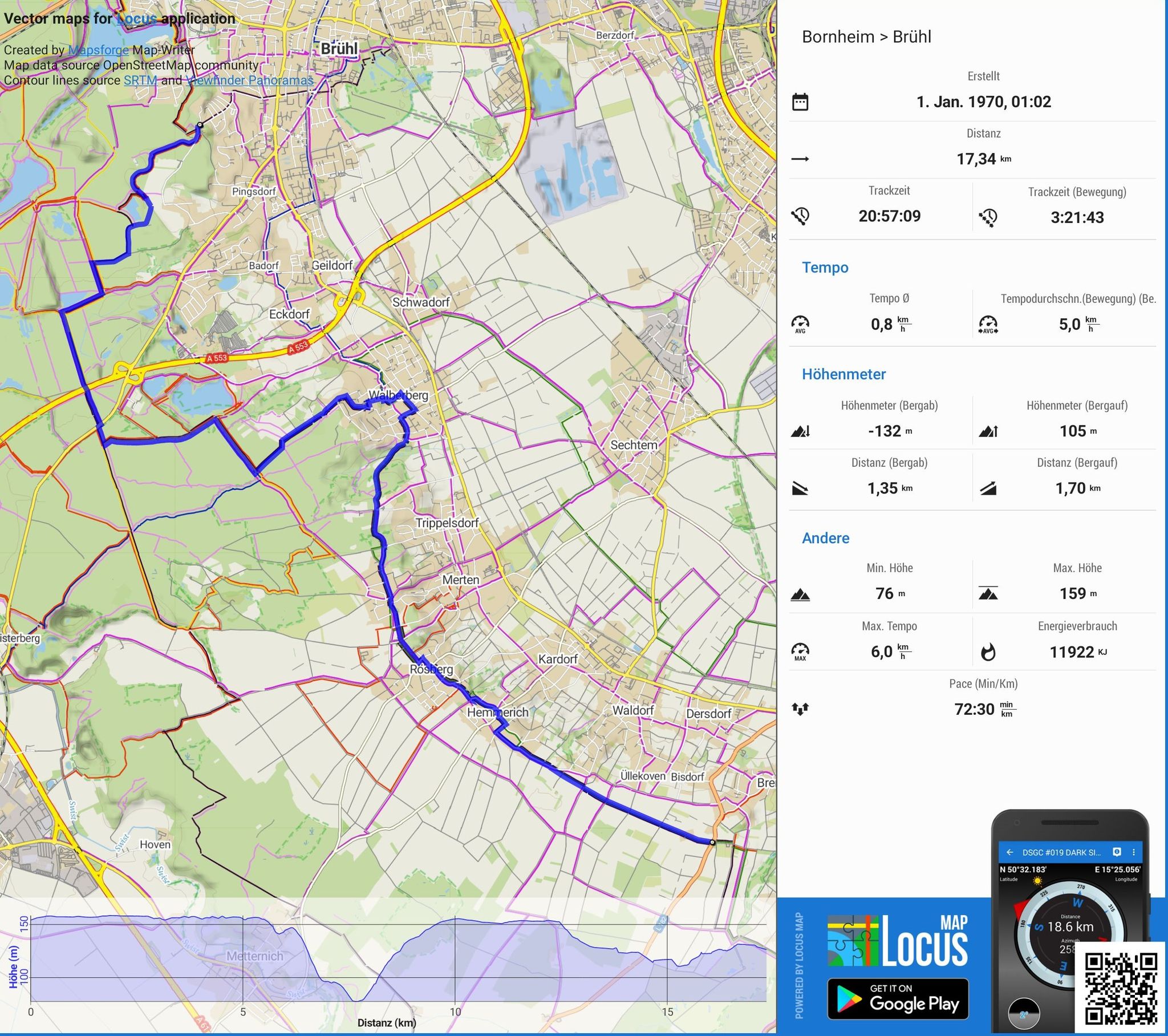Open the Mapsforge link
This screenshot has width=1168, height=1036.
click(x=98, y=50)
